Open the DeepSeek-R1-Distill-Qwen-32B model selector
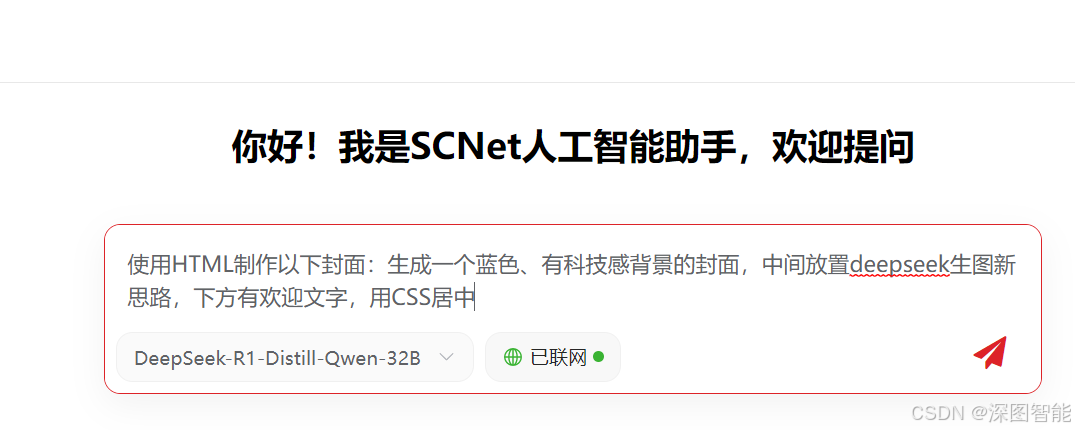The height and width of the screenshot is (430, 1075). tap(295, 357)
